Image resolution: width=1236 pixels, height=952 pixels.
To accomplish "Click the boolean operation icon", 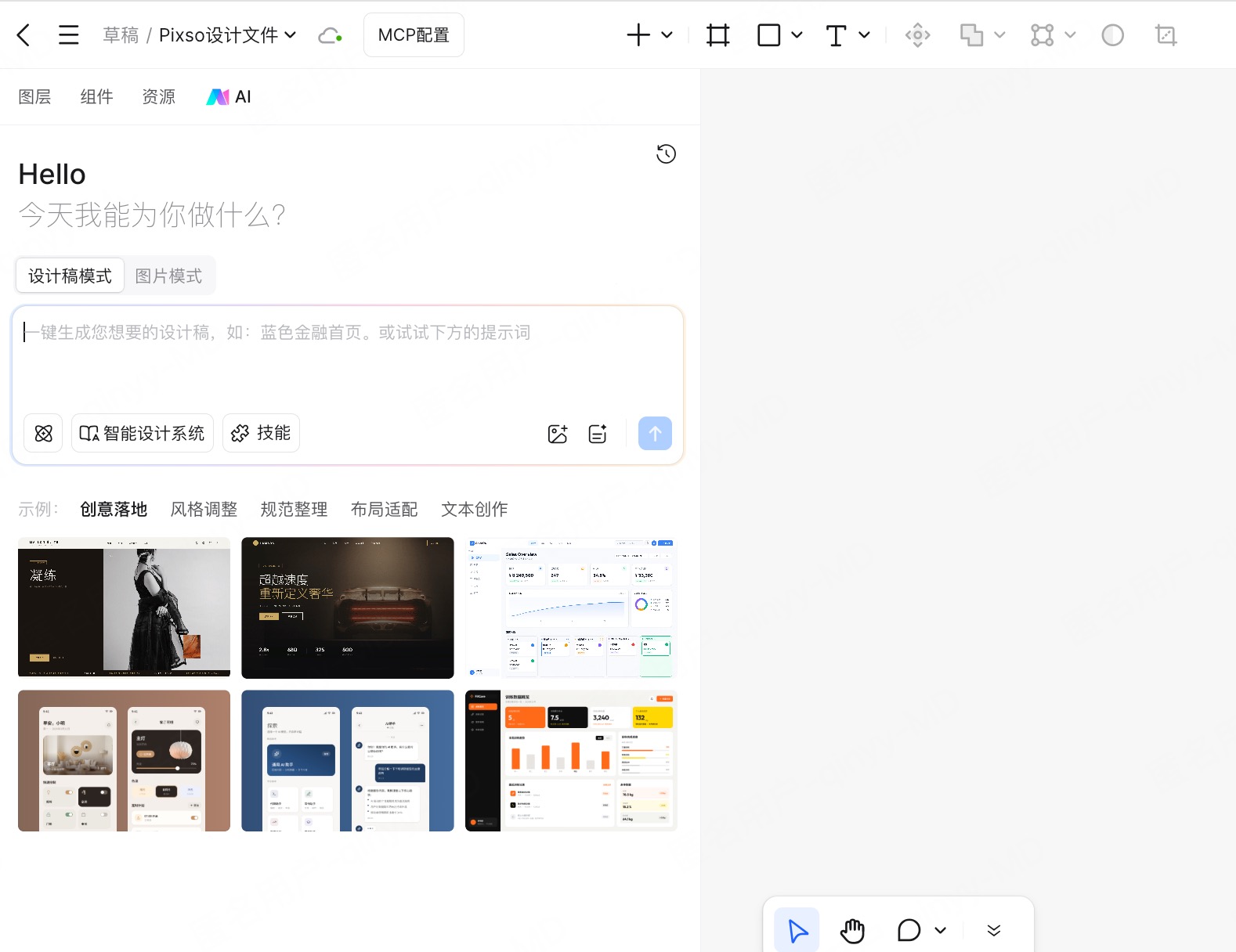I will 972,35.
